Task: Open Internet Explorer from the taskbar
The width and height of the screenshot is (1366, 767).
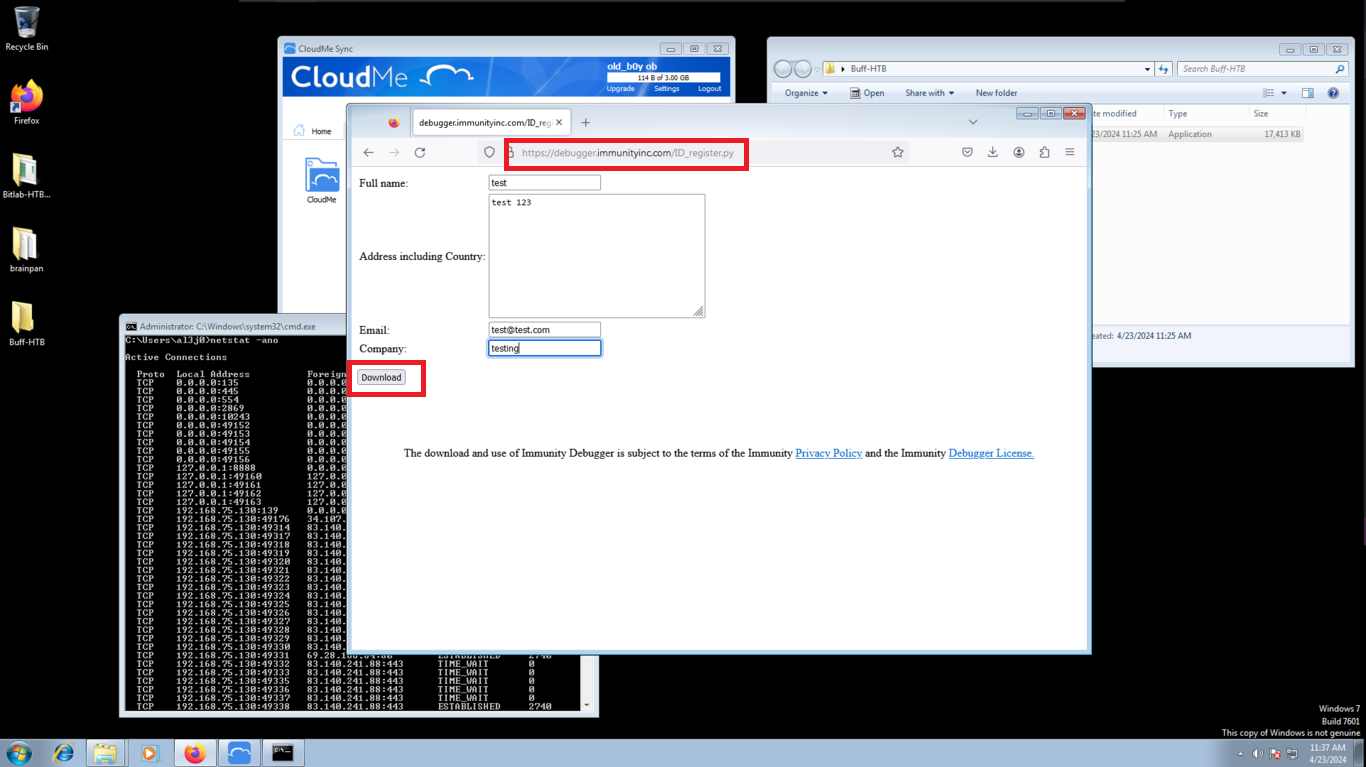Action: pyautogui.click(x=64, y=753)
